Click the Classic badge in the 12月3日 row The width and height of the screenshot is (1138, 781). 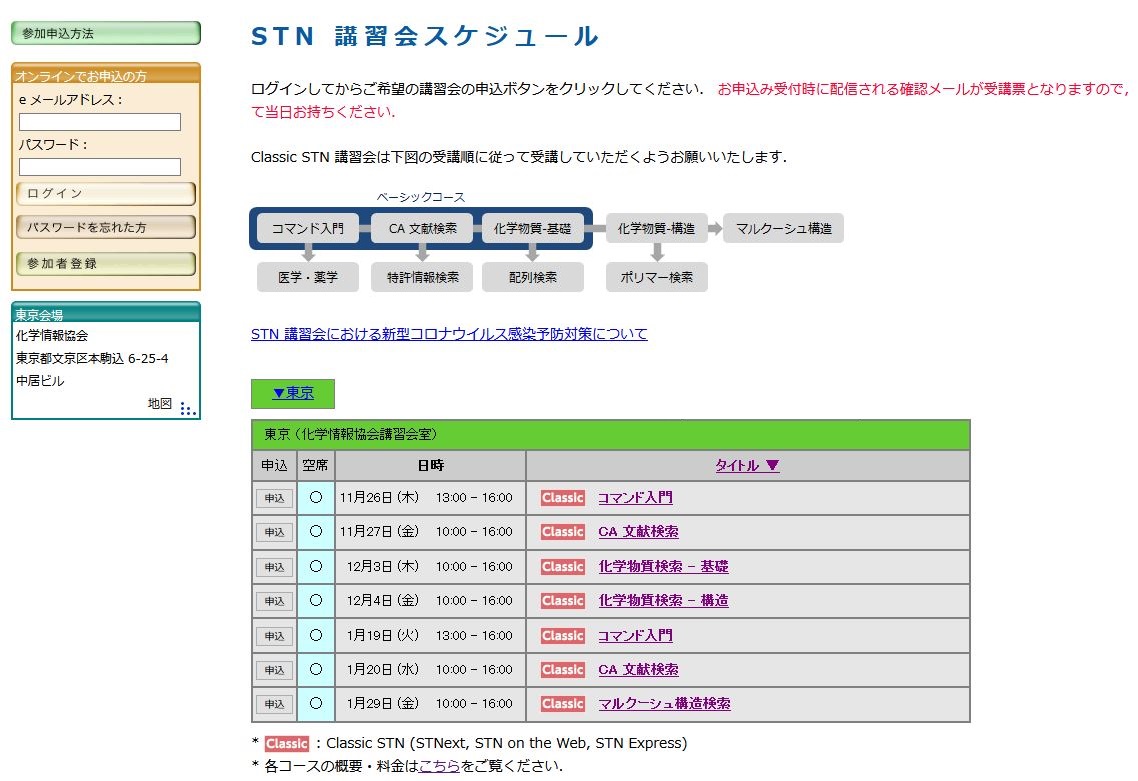[562, 567]
